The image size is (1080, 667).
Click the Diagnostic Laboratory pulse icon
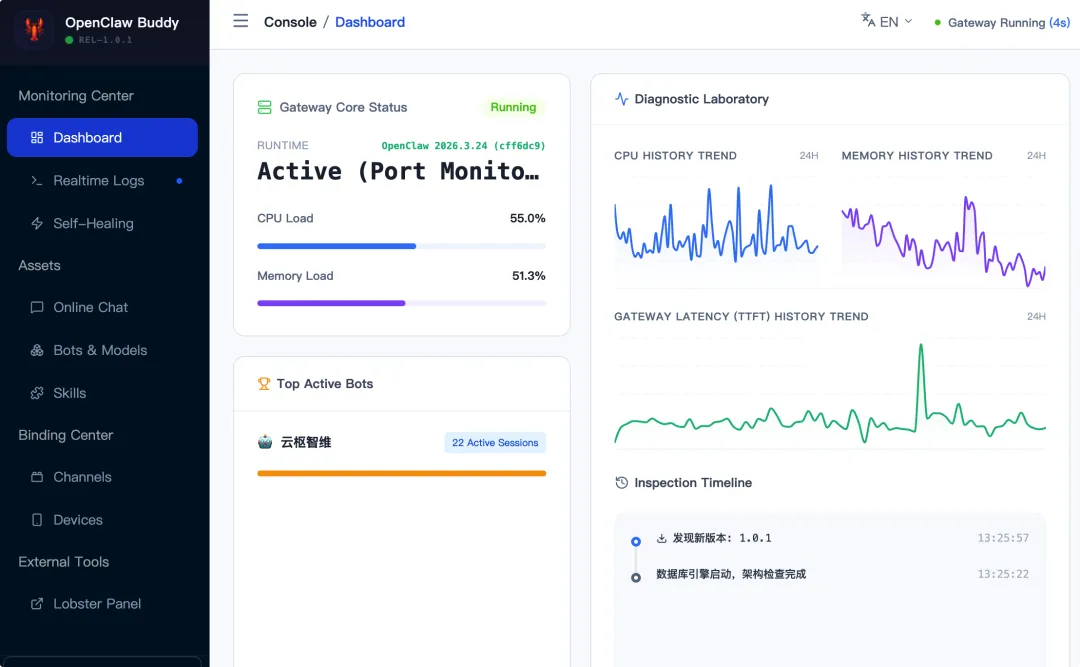click(621, 99)
